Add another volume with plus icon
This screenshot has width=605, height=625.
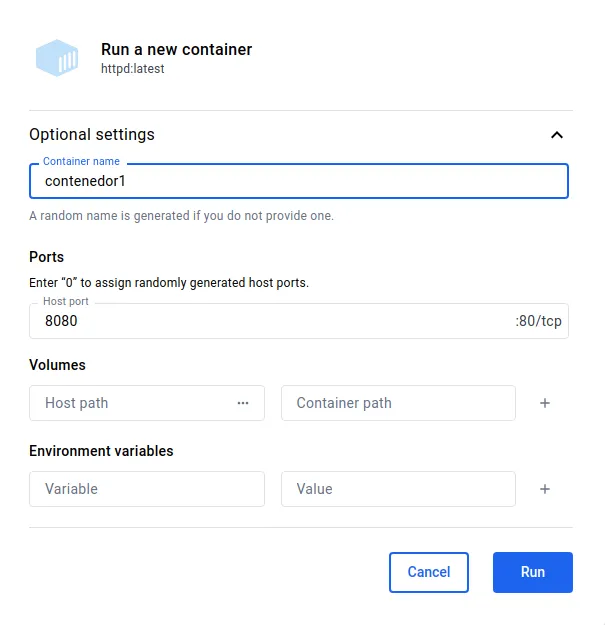point(545,403)
